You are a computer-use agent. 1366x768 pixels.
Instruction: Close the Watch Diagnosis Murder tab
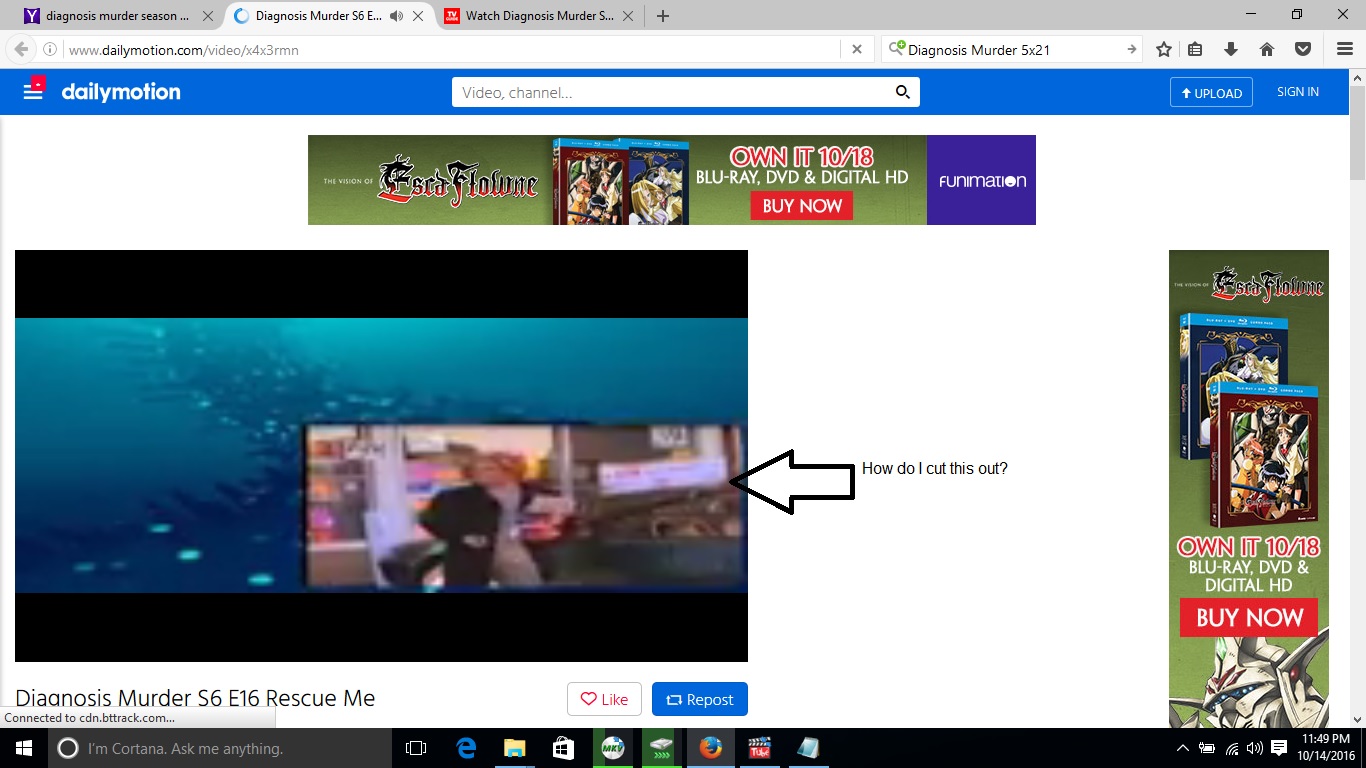(x=627, y=16)
